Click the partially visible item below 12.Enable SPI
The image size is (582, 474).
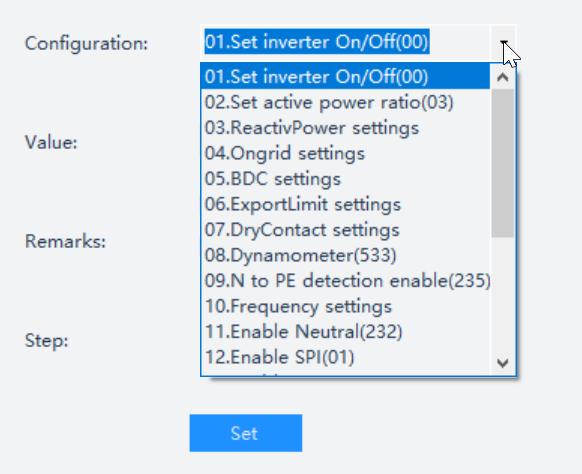(x=345, y=373)
